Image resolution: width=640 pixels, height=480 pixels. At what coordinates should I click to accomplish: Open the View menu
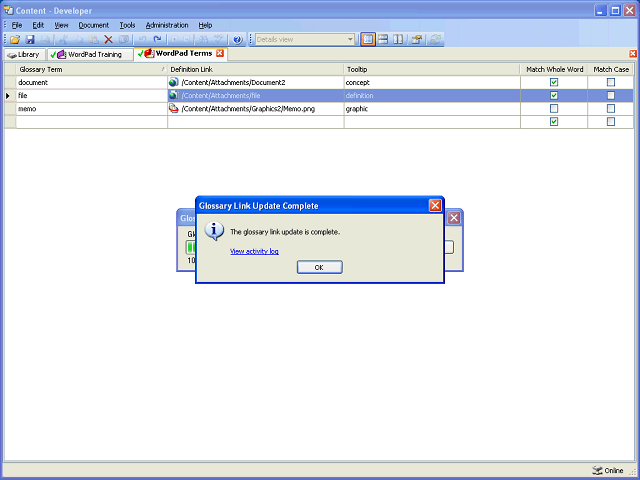click(x=61, y=25)
